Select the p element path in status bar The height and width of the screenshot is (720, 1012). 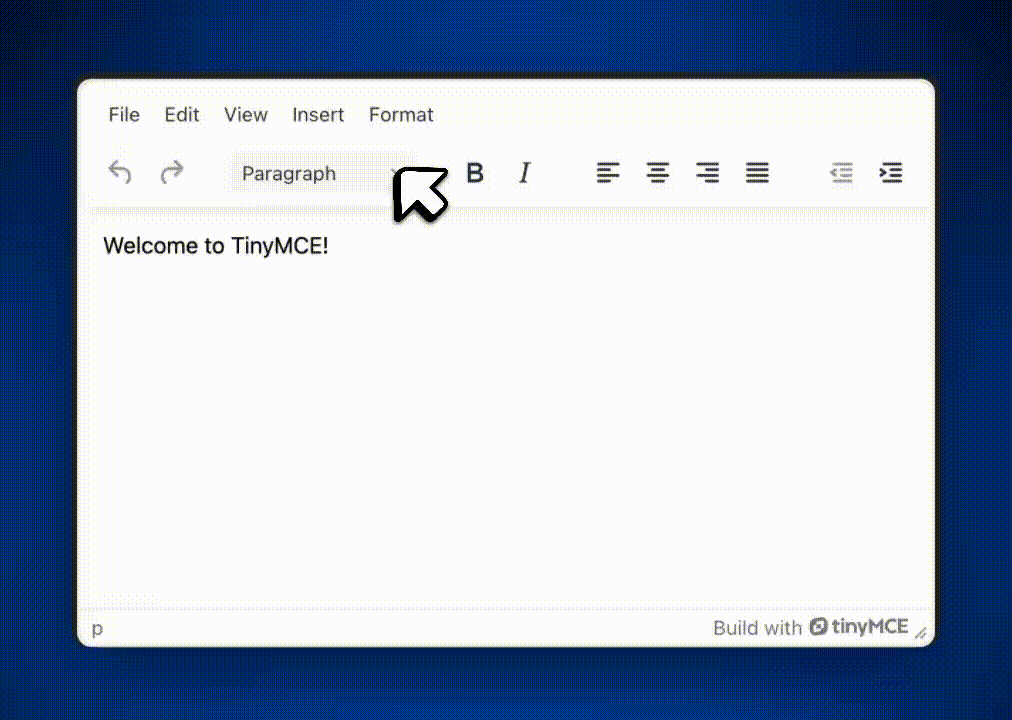coord(97,628)
